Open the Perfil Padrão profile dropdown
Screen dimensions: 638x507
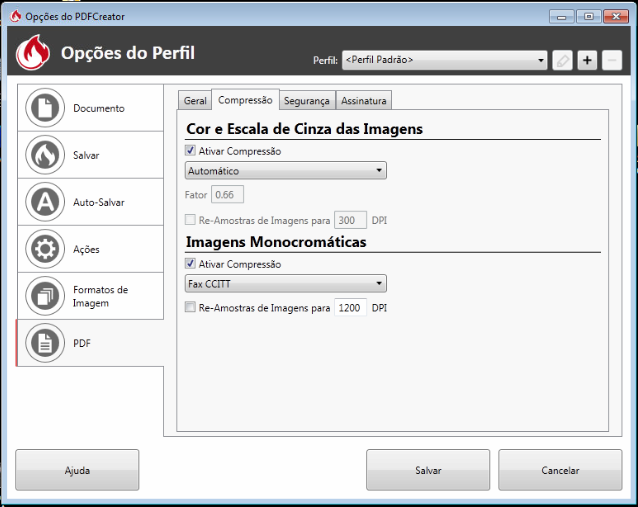tap(444, 60)
